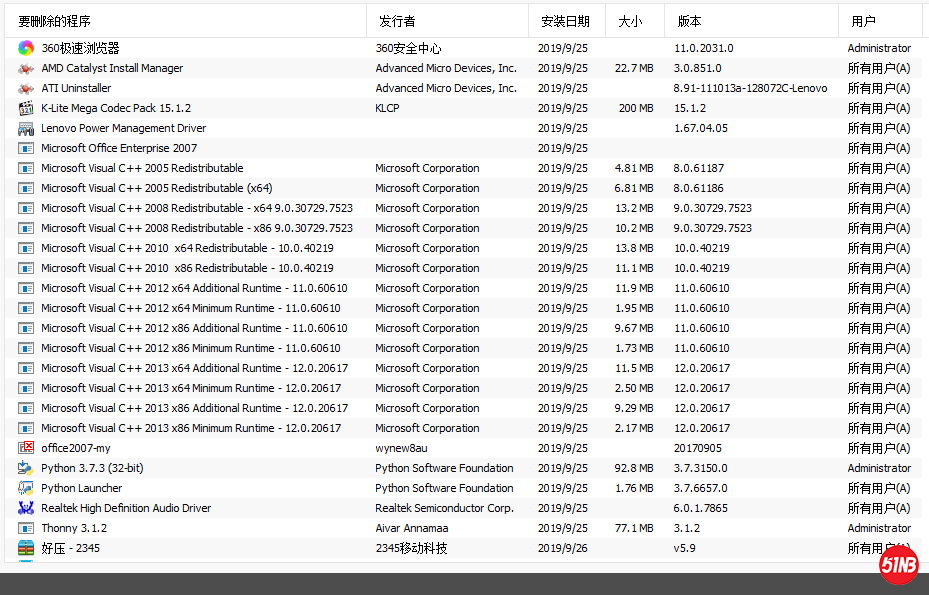Click the Lenovo Power Management Driver icon
The height and width of the screenshot is (595, 929).
(26, 128)
